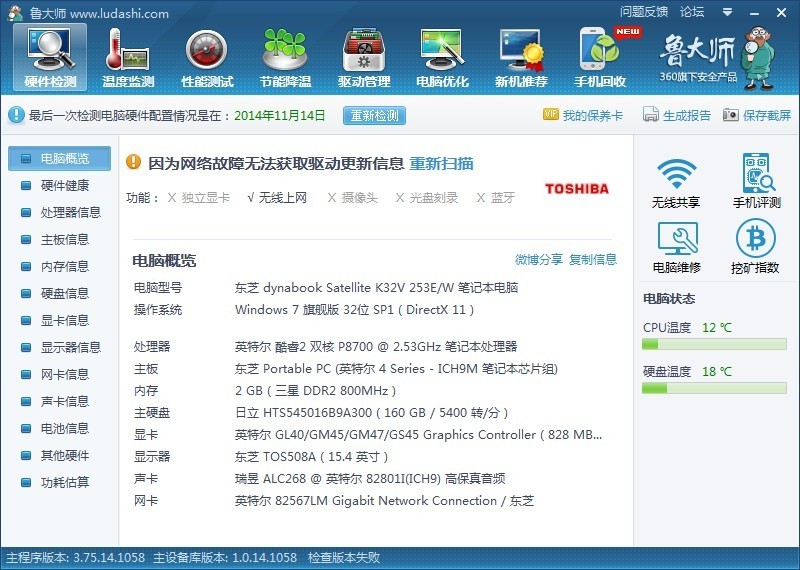
Task: Click the 独立显卡 feature indicator
Action: [x=198, y=197]
